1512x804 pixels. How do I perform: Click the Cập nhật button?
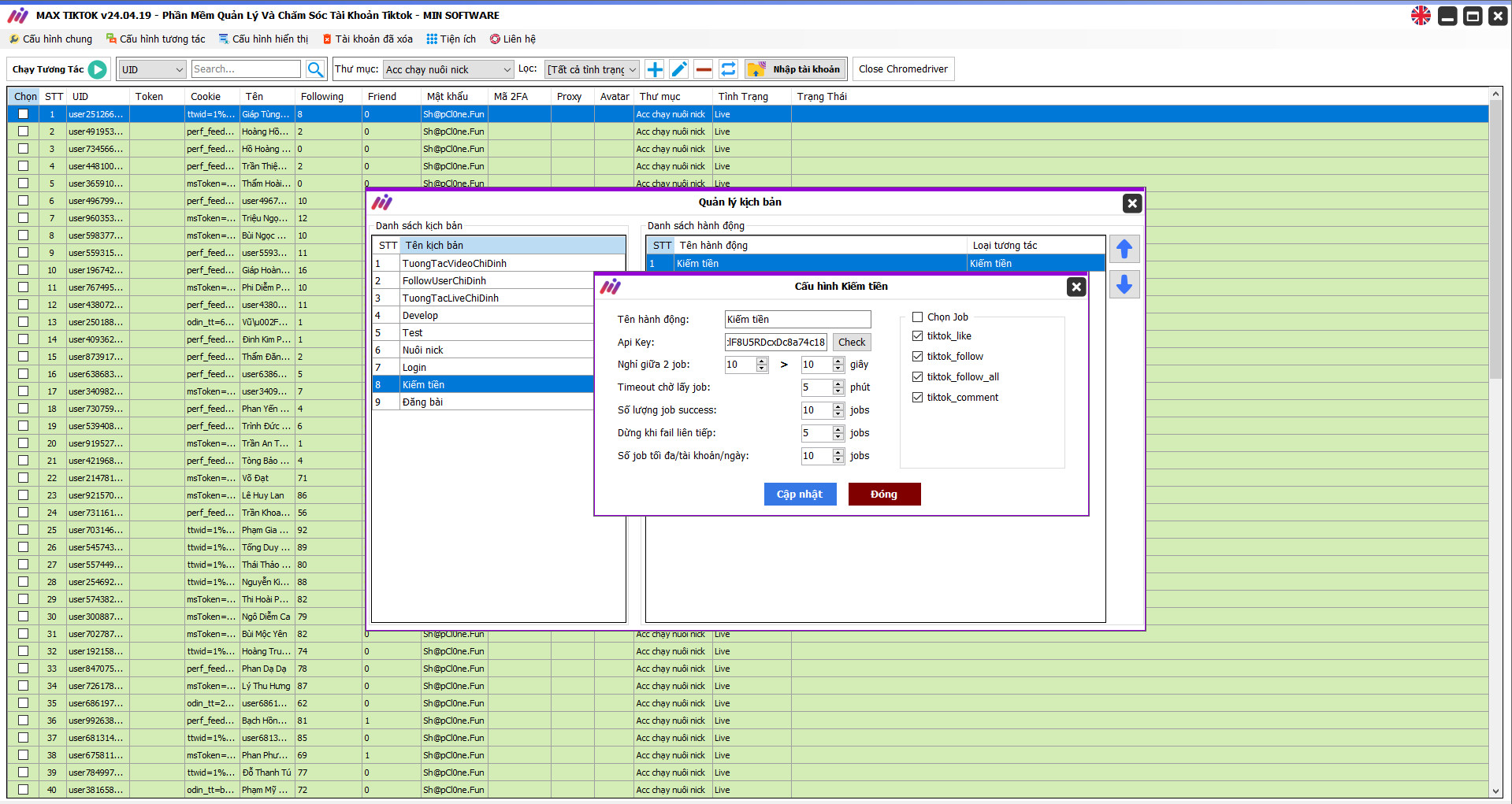pyautogui.click(x=799, y=495)
